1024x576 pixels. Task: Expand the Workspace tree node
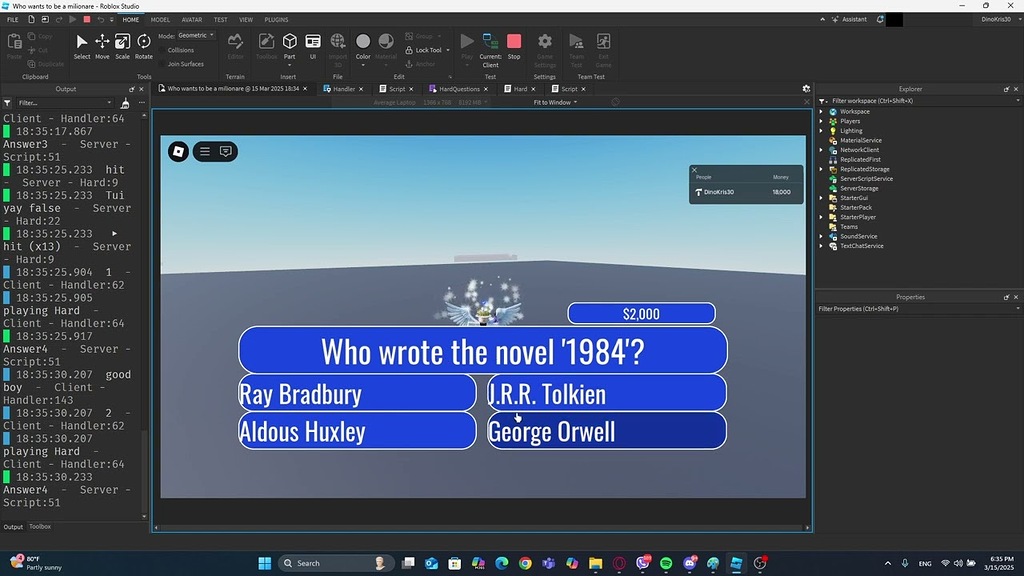[822, 112]
